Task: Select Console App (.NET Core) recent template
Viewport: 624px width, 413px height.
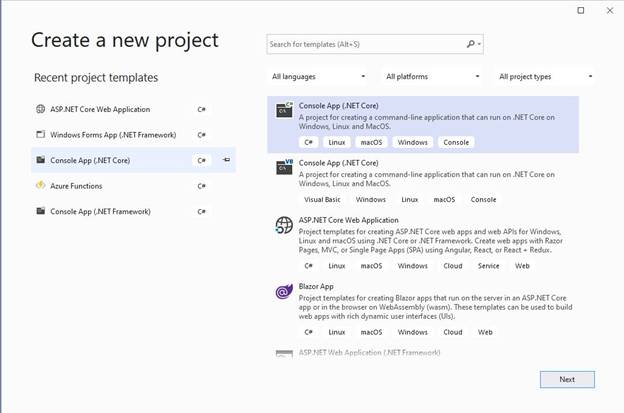Action: 133,160
